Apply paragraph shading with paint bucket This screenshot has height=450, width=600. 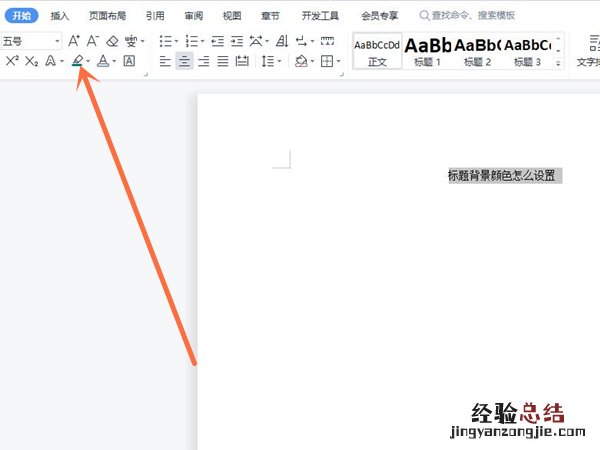pyautogui.click(x=302, y=61)
